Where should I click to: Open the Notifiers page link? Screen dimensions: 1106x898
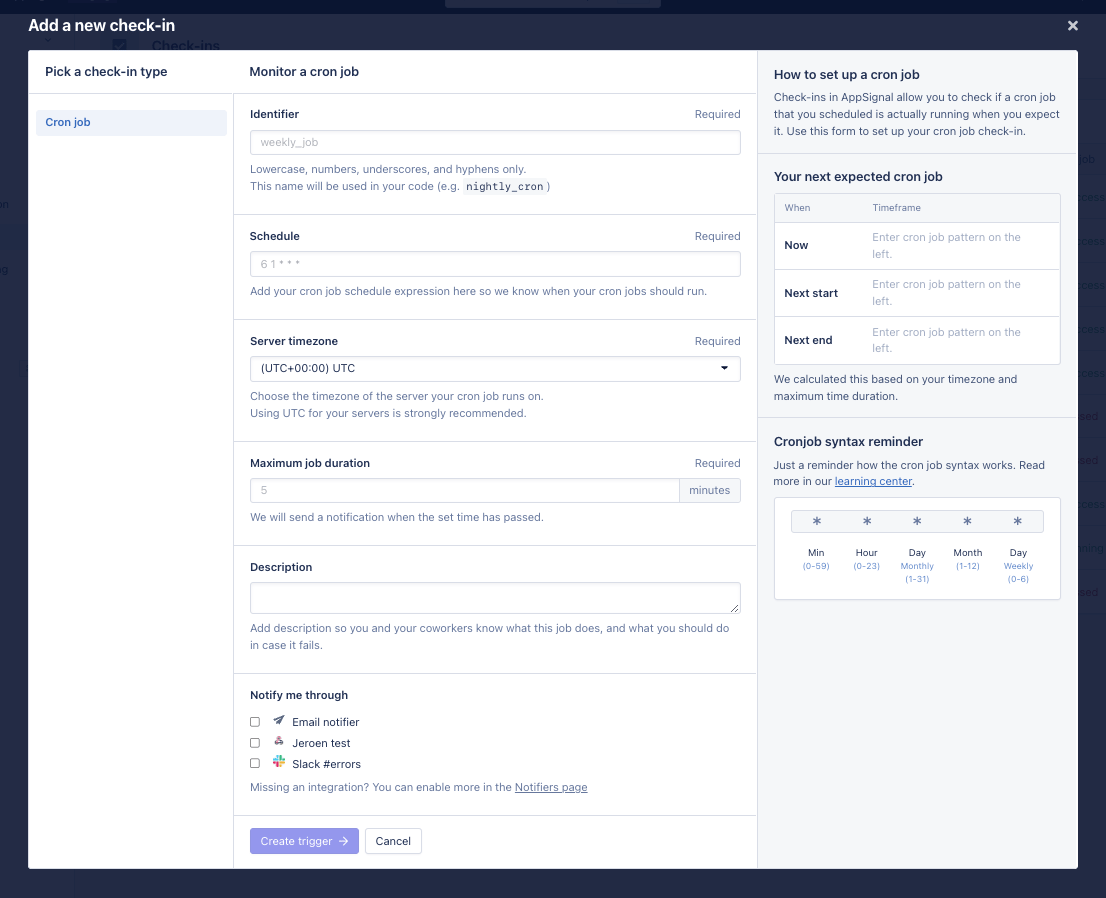[x=551, y=787]
